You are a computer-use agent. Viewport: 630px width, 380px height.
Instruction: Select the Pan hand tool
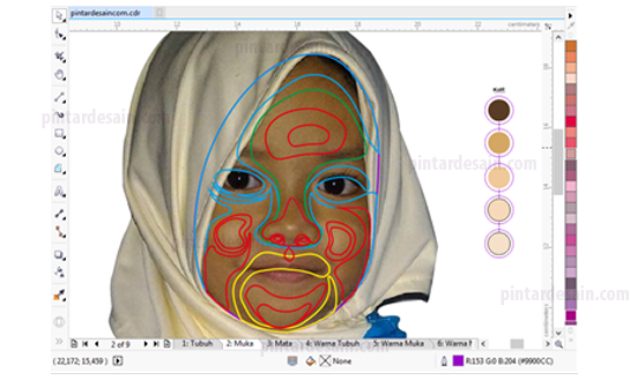[60, 75]
